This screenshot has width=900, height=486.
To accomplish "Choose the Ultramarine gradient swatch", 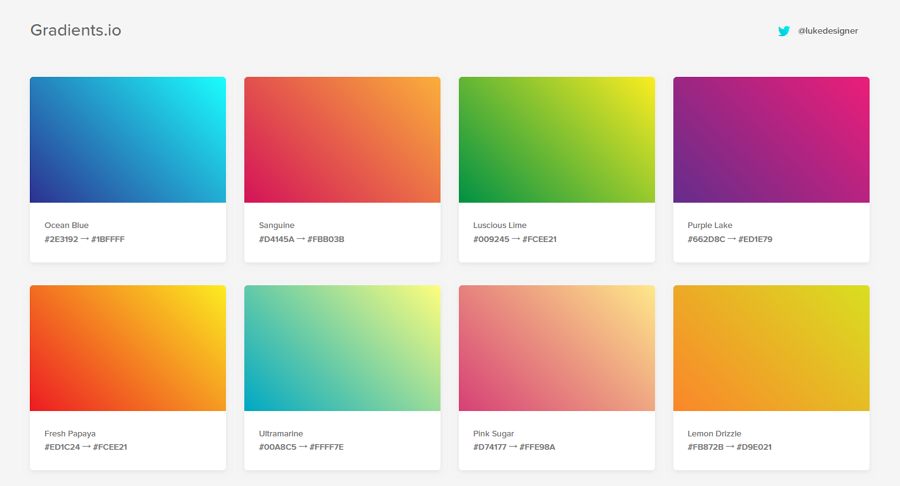I will [x=342, y=348].
